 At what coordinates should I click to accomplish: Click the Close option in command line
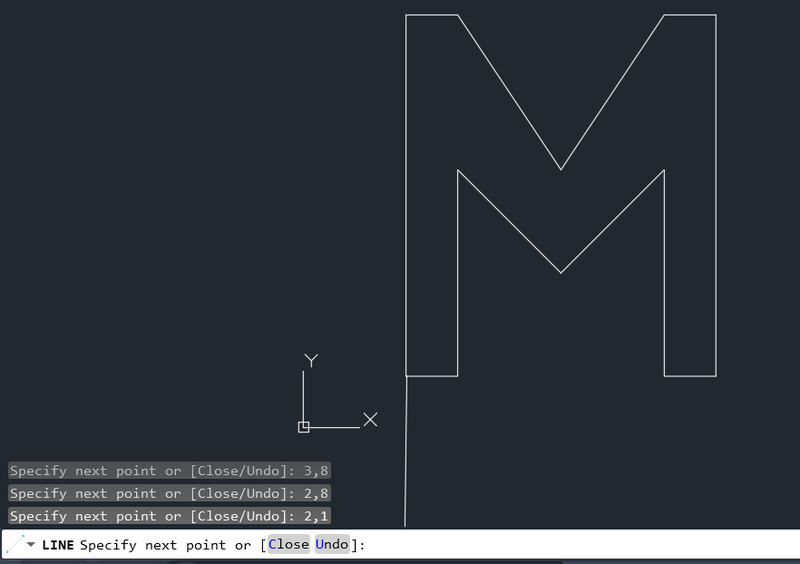pyautogui.click(x=288, y=545)
